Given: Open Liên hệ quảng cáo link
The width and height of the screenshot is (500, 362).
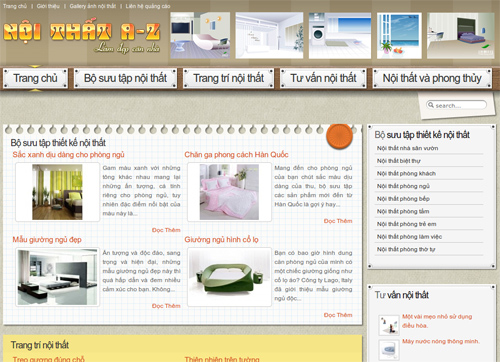Looking at the screenshot, I should (148, 6).
